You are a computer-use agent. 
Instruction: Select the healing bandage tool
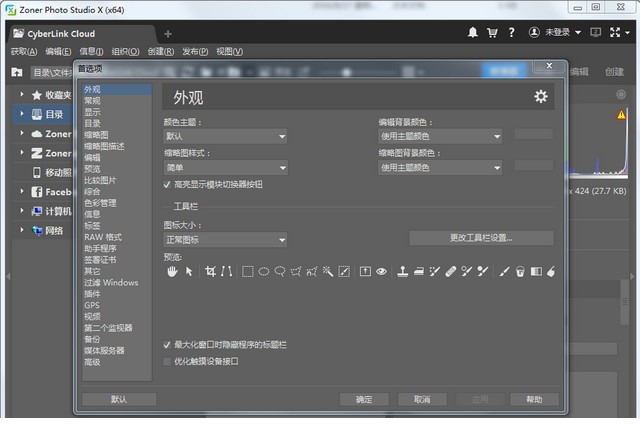click(x=451, y=272)
